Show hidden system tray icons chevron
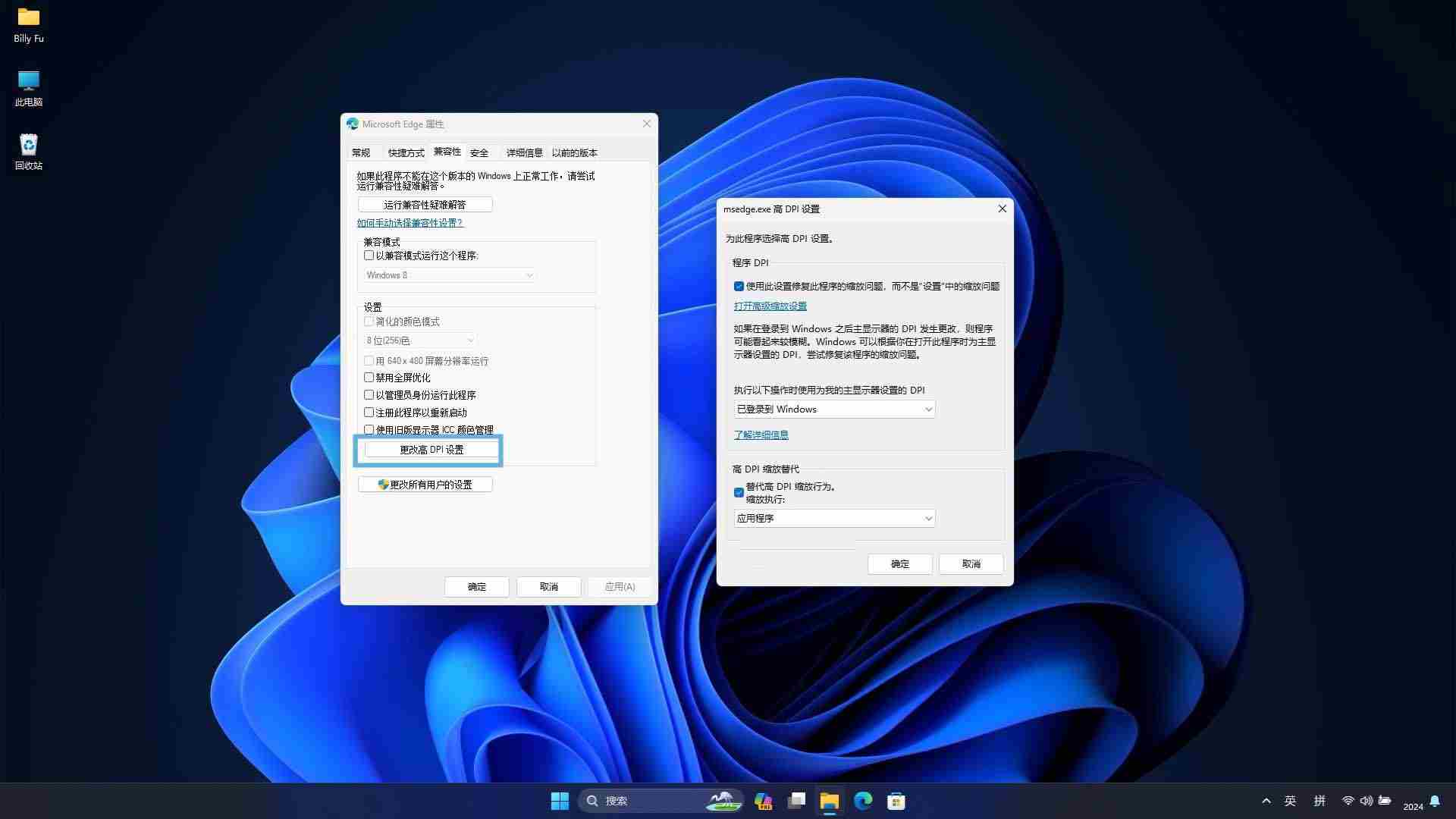Viewport: 1456px width, 819px height. [x=1266, y=801]
